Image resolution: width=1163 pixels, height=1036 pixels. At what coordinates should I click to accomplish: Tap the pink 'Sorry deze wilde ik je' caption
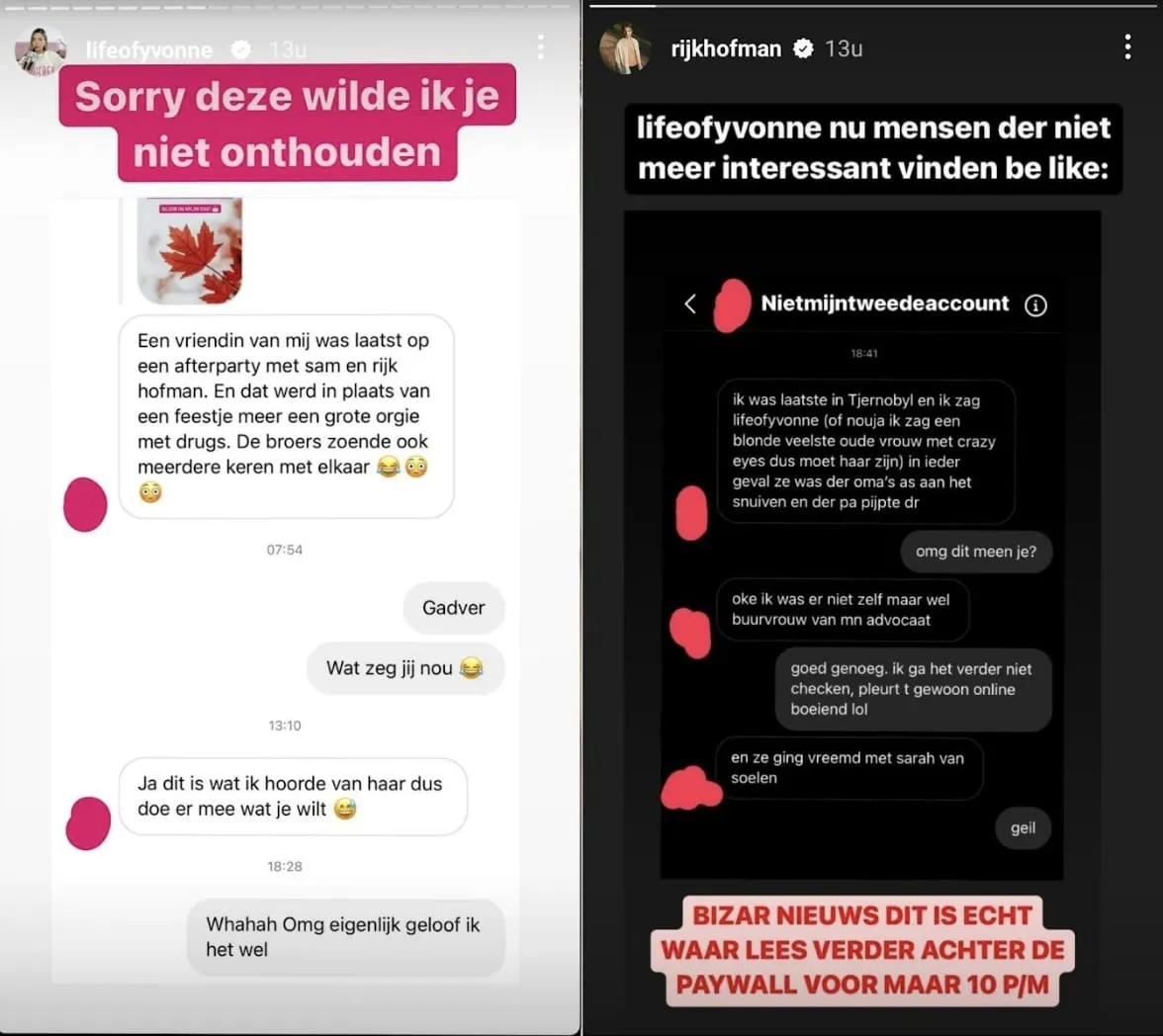(288, 124)
